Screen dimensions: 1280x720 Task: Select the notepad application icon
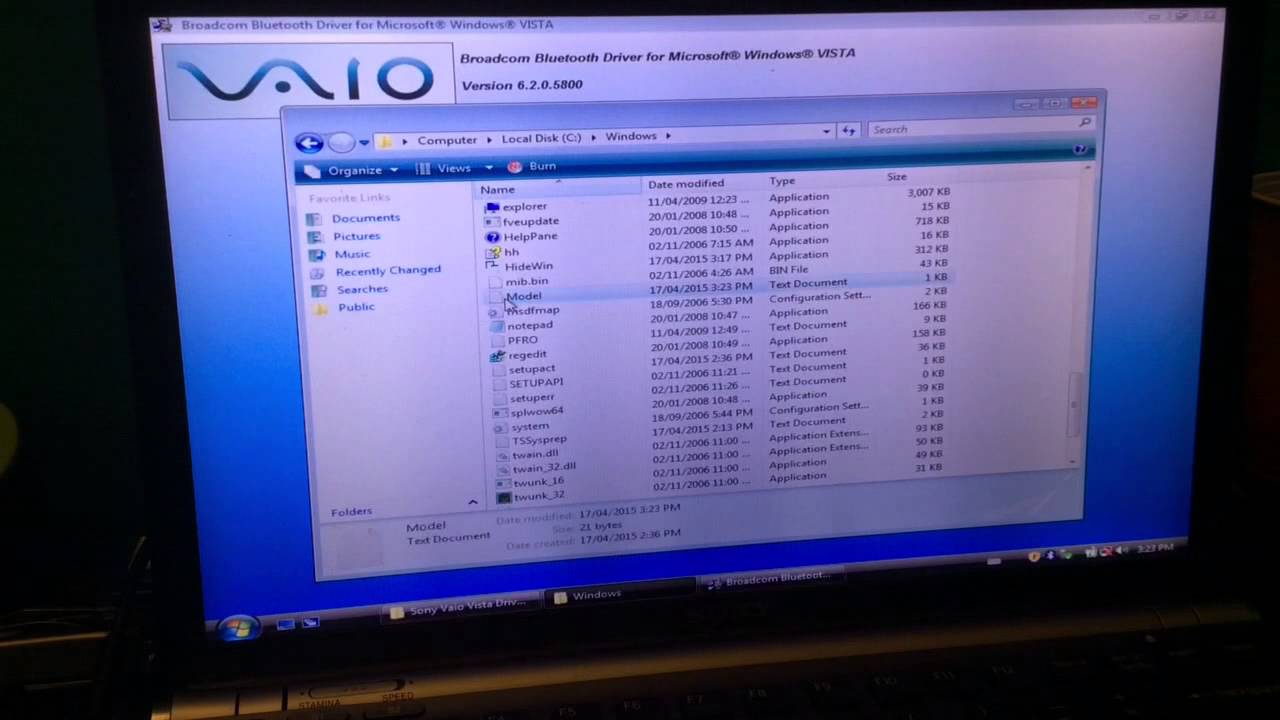[496, 326]
